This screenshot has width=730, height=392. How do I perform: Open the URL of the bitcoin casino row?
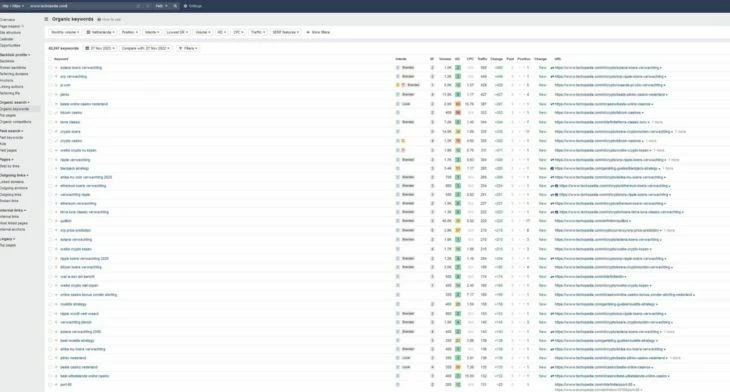pos(598,113)
